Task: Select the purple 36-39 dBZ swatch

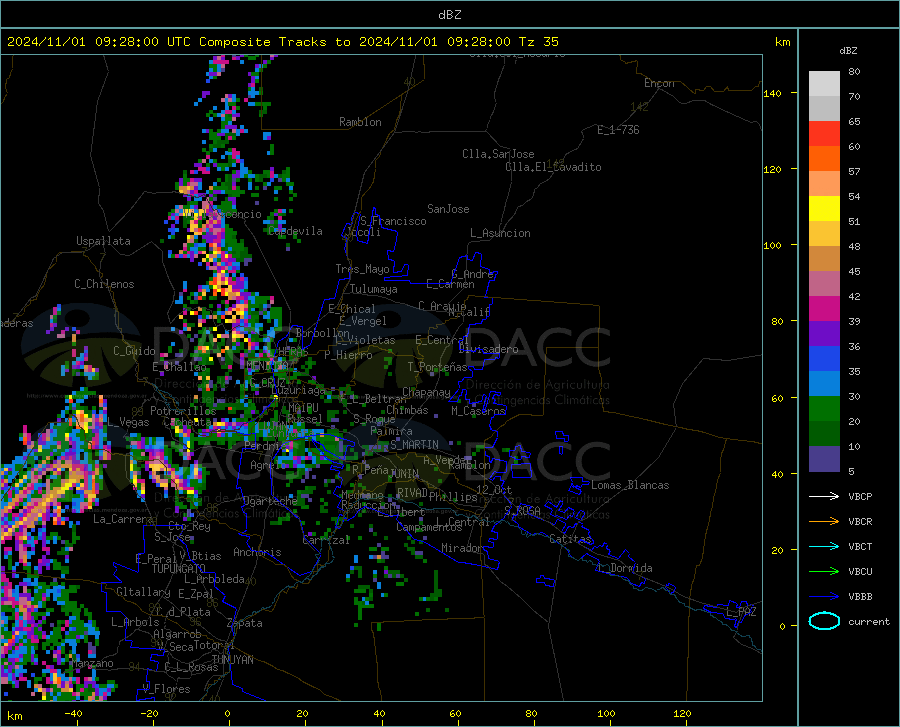Action: [x=824, y=334]
